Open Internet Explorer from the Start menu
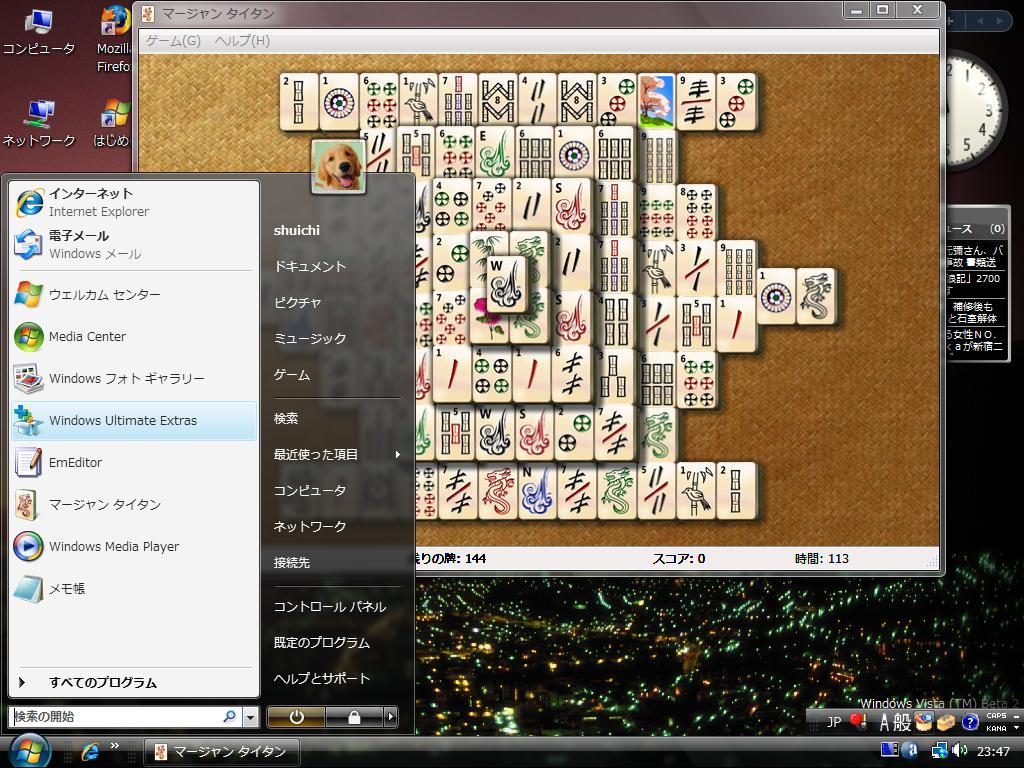Image resolution: width=1024 pixels, height=768 pixels. (134, 202)
